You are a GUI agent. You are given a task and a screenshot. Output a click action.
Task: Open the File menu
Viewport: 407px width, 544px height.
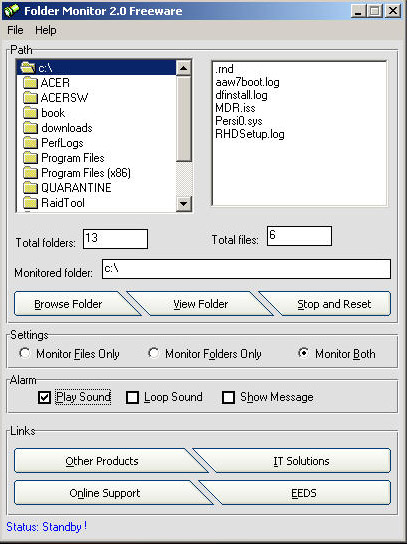point(15,30)
